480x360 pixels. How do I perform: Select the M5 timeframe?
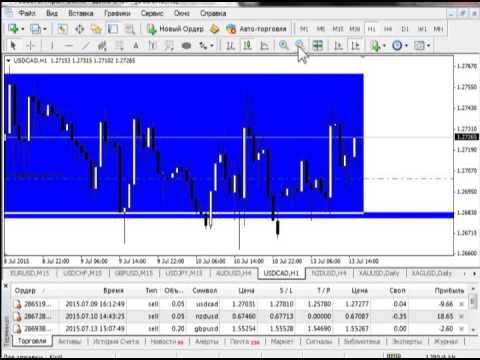(x=321, y=29)
